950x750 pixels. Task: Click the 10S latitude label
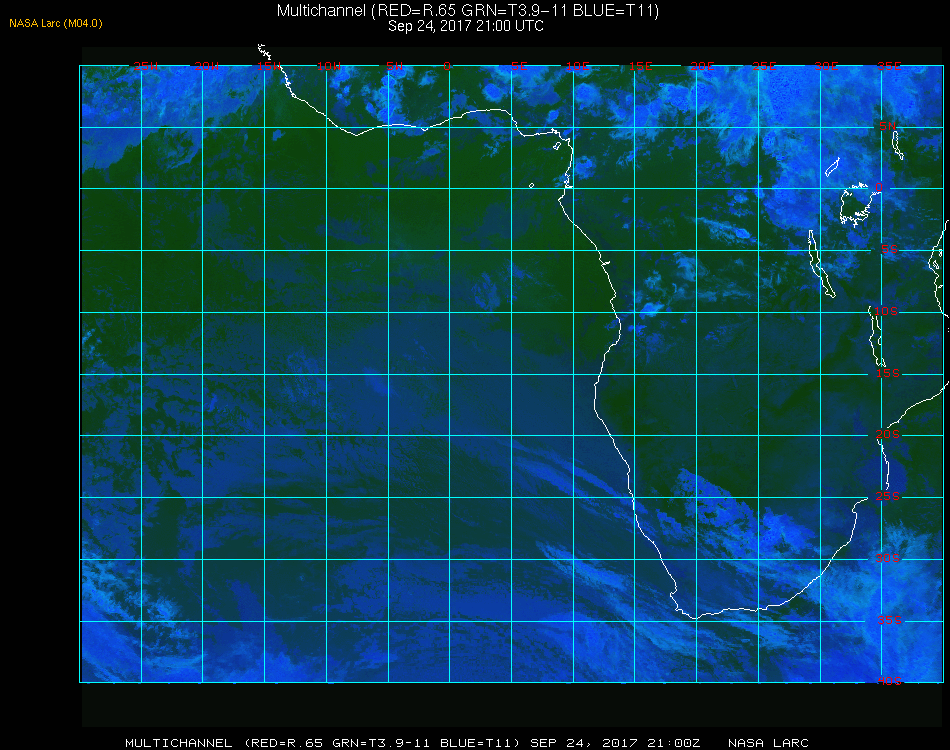886,311
